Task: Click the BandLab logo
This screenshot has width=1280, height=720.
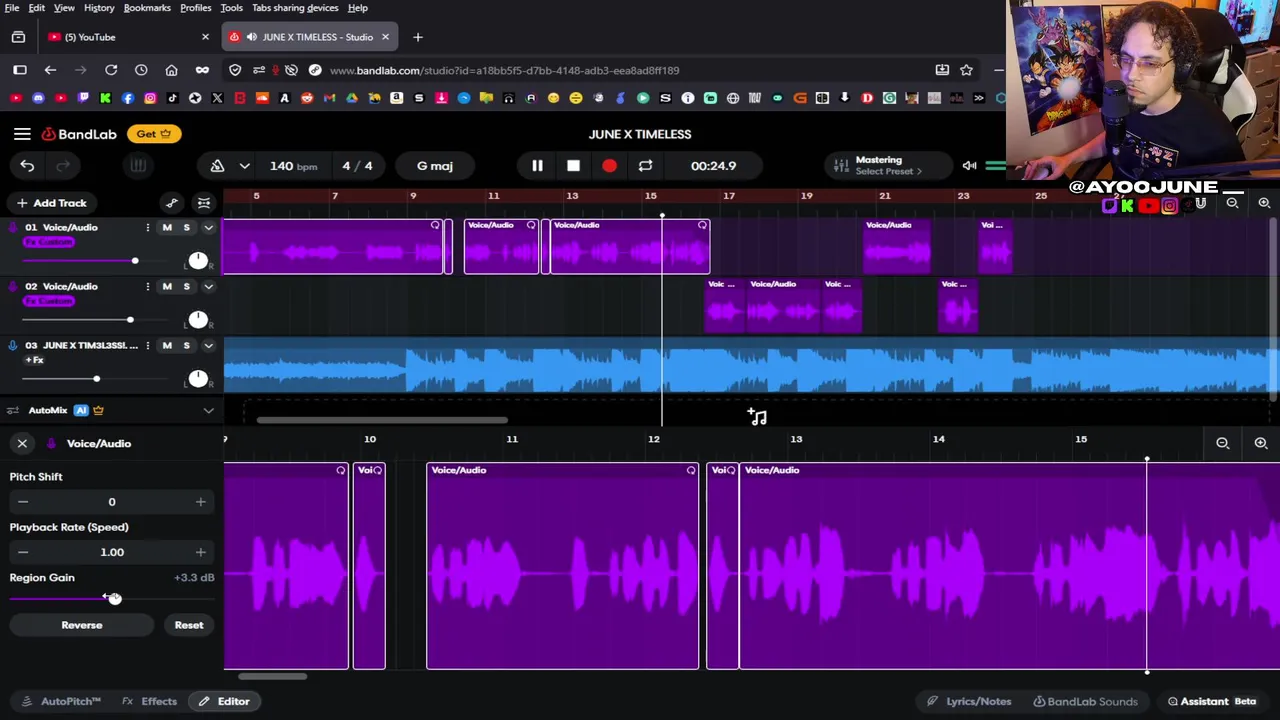Action: (79, 134)
